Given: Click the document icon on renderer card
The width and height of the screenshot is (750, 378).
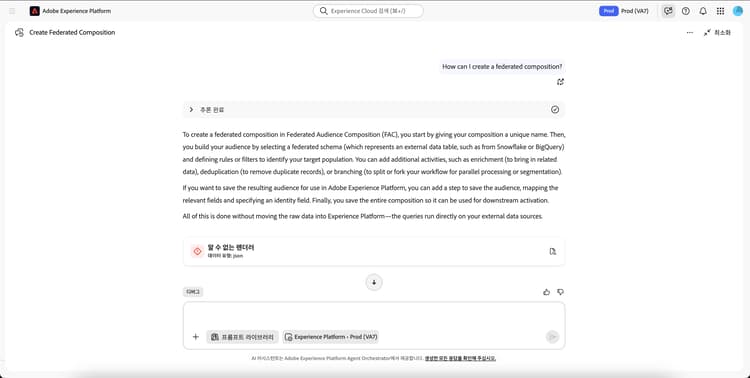Looking at the screenshot, I should (553, 251).
